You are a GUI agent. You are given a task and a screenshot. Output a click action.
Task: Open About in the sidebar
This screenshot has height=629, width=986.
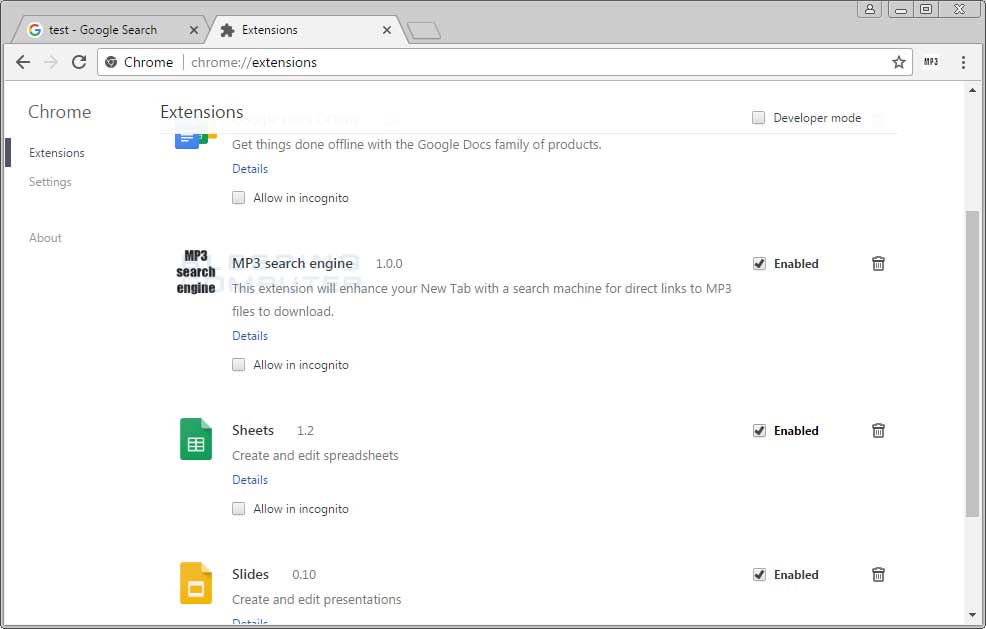click(45, 238)
